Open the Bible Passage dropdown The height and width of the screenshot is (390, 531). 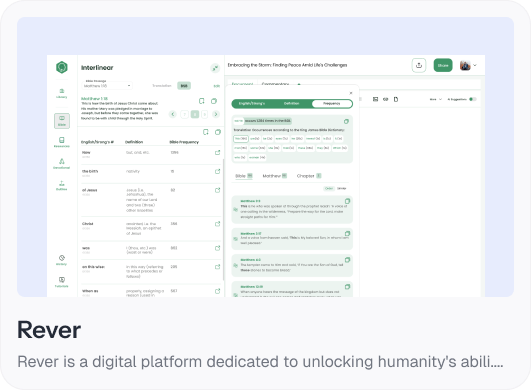click(107, 86)
